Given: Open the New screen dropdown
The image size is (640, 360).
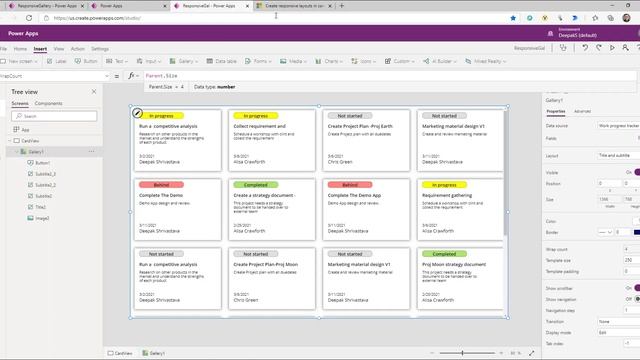Looking at the screenshot, I should pyautogui.click(x=19, y=61).
